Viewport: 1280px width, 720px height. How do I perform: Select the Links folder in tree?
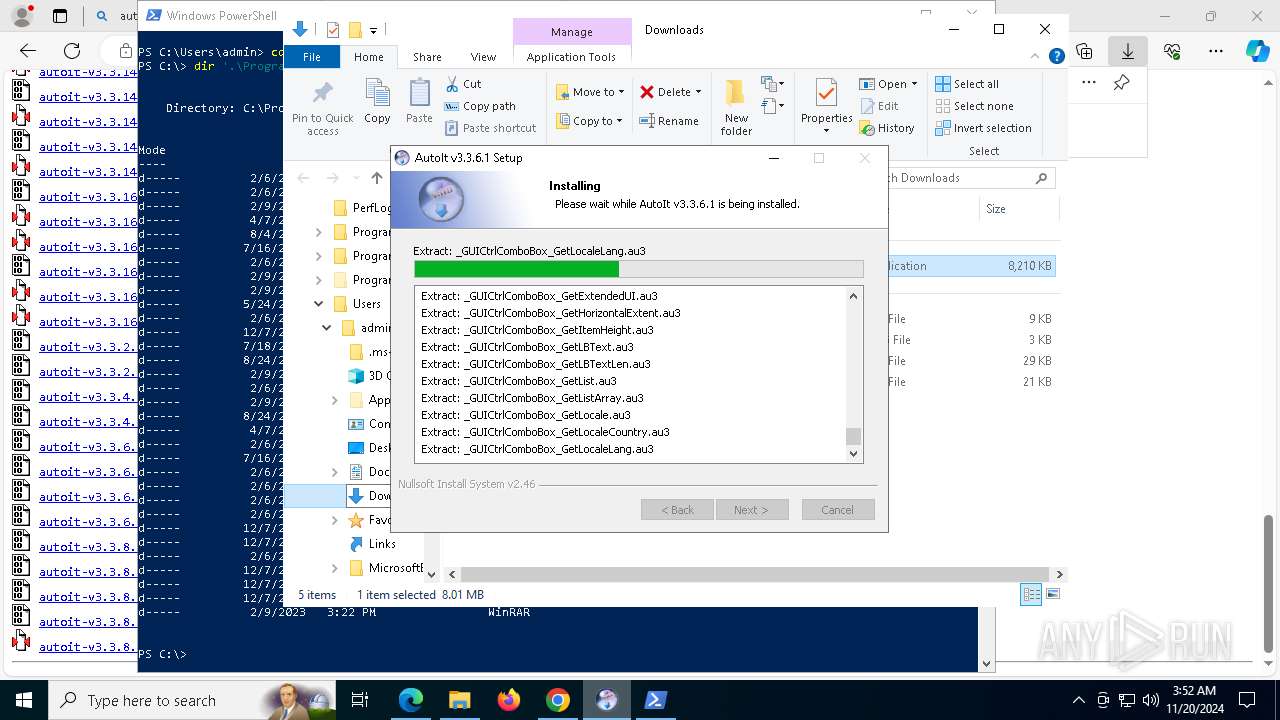(382, 544)
